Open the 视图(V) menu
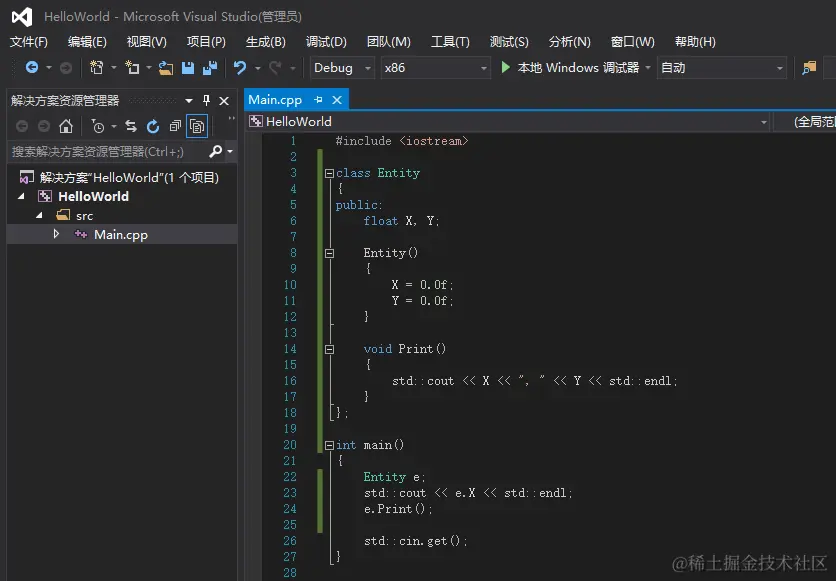Image resolution: width=836 pixels, height=581 pixels. click(147, 42)
